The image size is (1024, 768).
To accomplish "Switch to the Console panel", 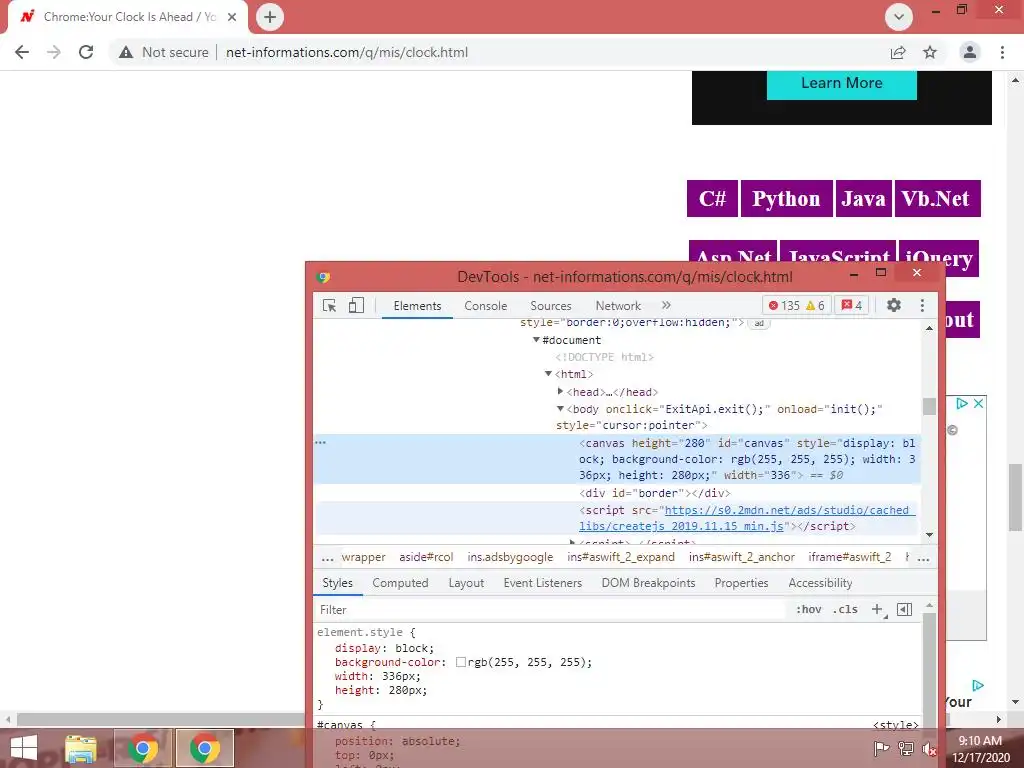I will (485, 306).
